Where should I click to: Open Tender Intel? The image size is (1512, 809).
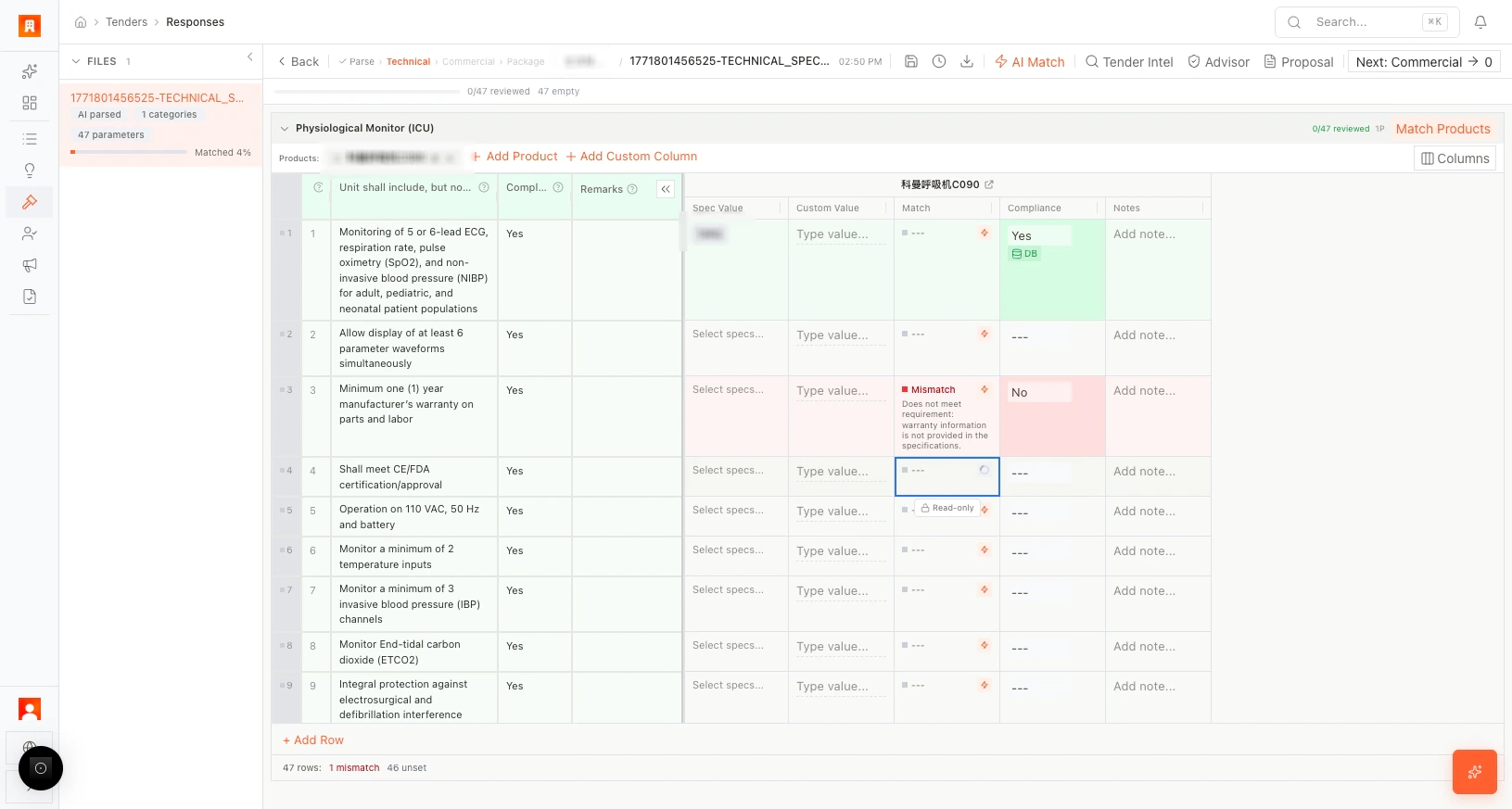[1129, 62]
